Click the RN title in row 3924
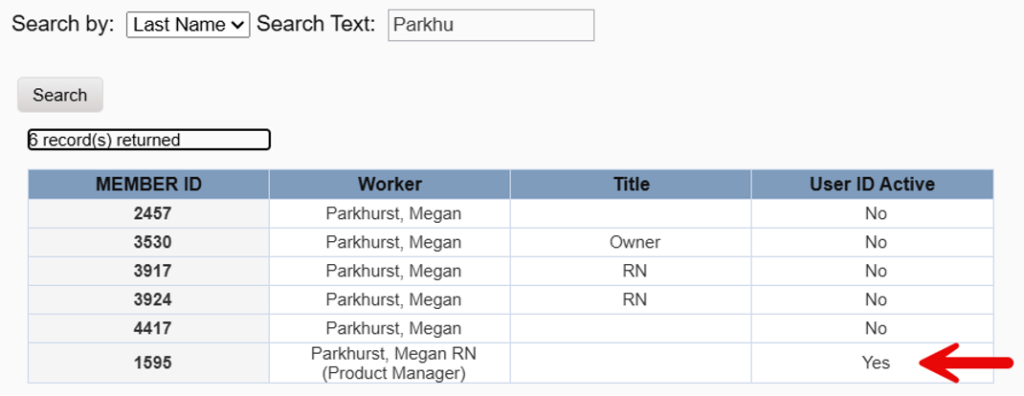 tap(635, 300)
